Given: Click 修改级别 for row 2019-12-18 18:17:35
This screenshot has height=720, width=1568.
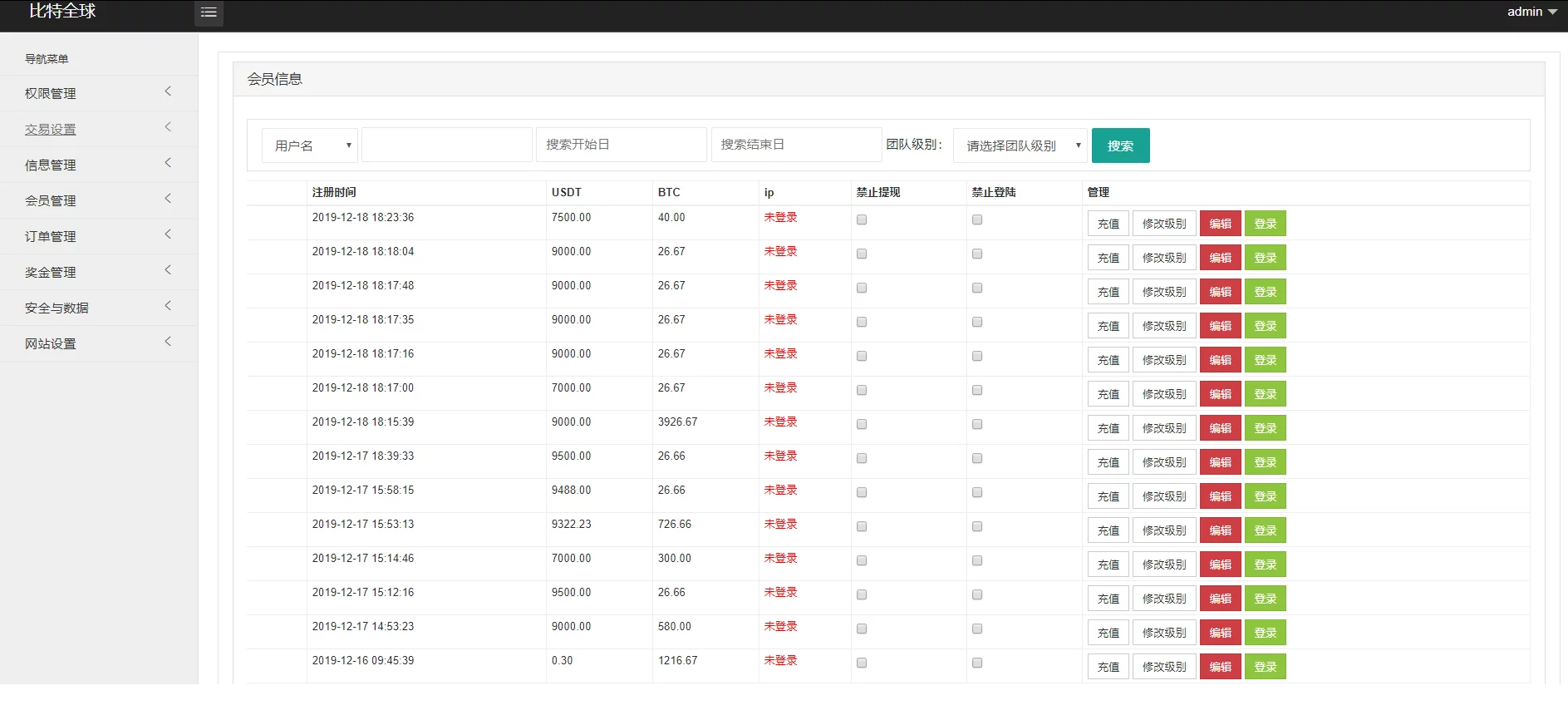Looking at the screenshot, I should pyautogui.click(x=1164, y=326).
